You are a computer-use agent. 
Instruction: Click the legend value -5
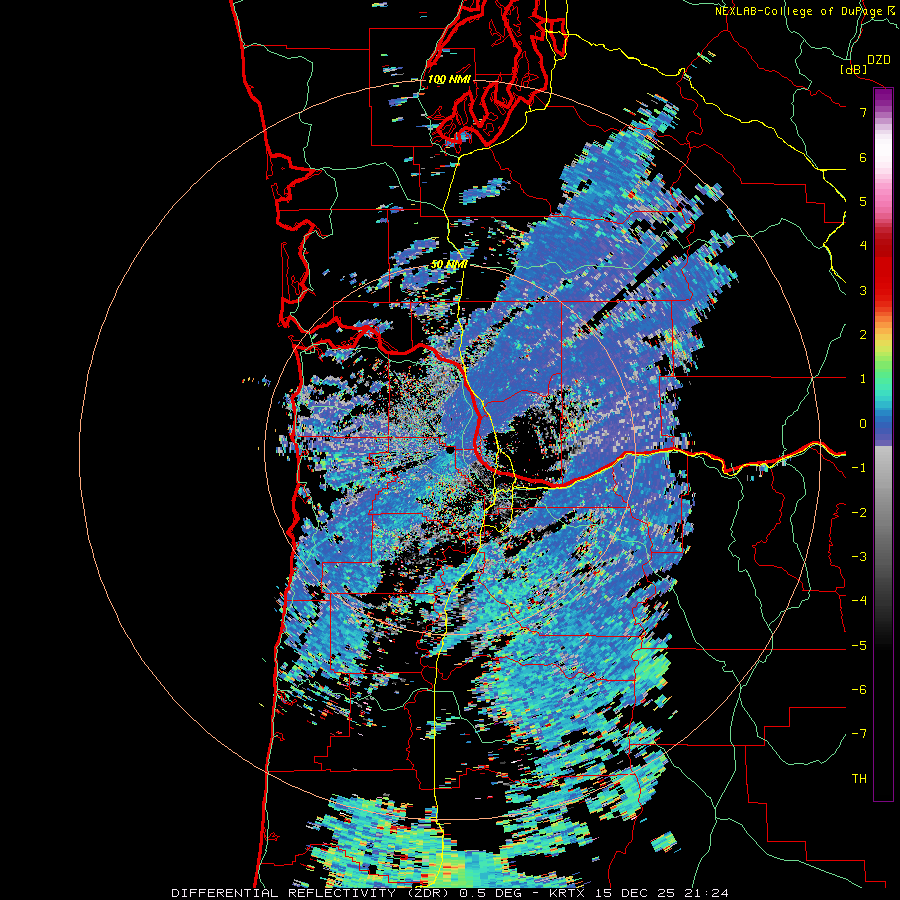(859, 645)
